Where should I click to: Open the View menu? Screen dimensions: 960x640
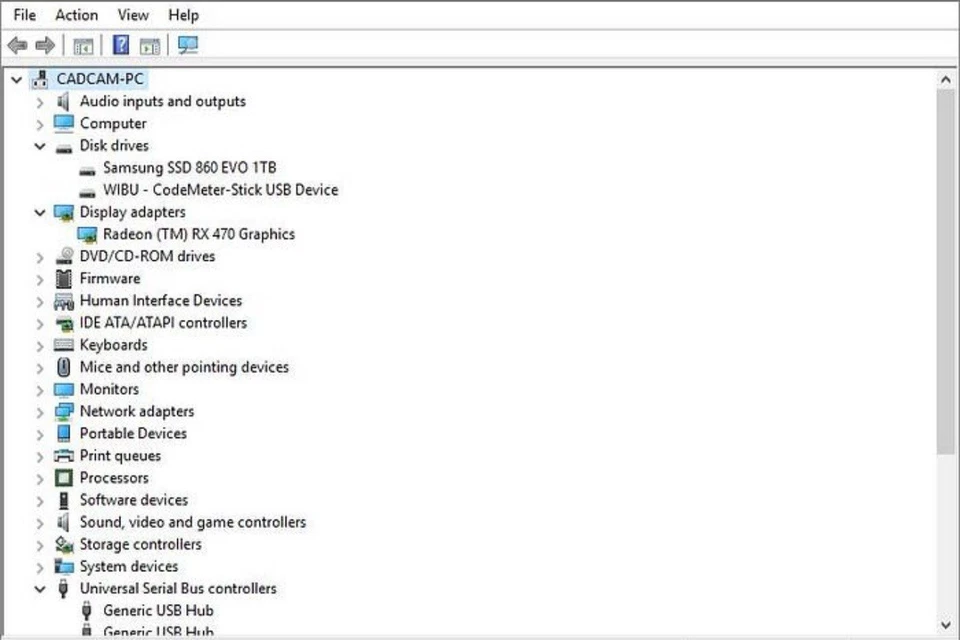coord(133,15)
